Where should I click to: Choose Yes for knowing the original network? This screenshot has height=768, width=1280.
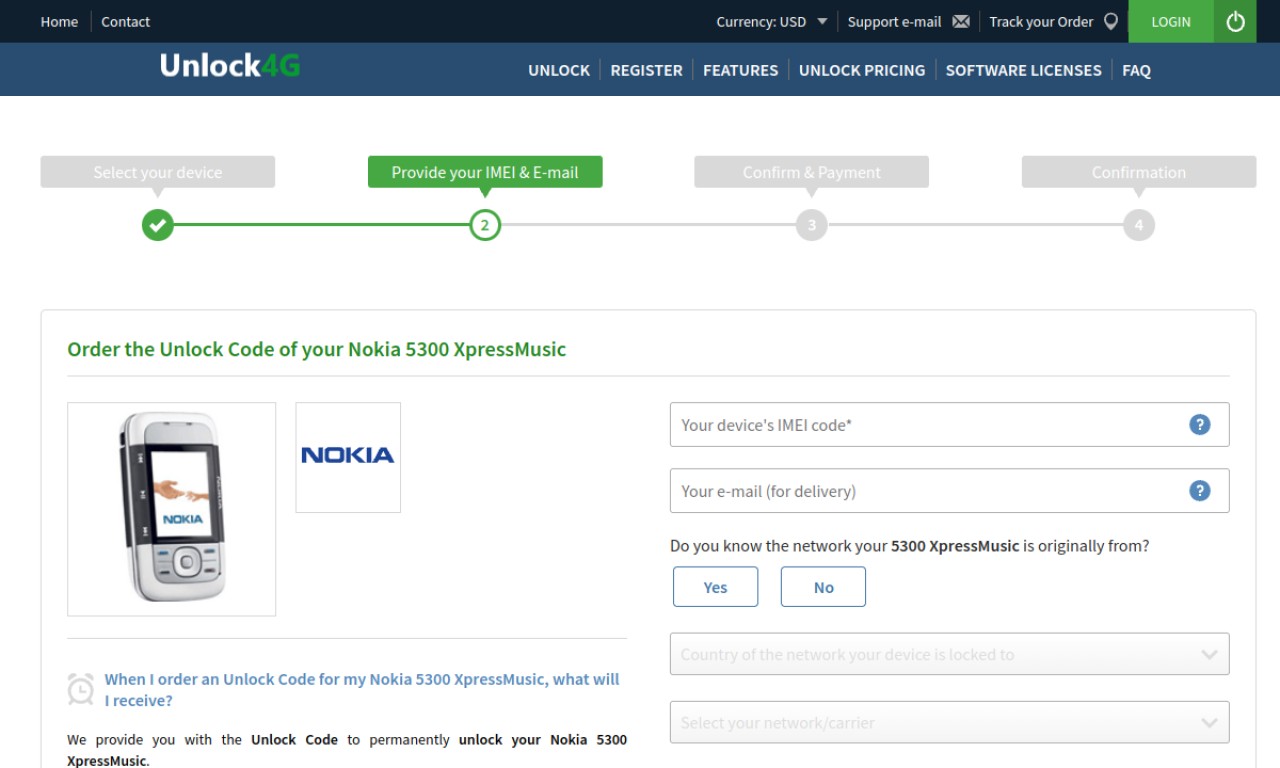click(716, 587)
